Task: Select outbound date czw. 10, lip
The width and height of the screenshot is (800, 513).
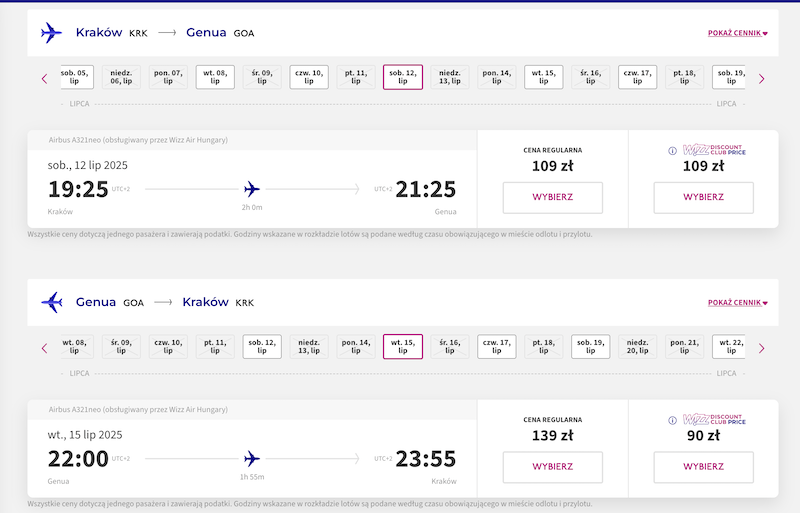Action: (309, 77)
